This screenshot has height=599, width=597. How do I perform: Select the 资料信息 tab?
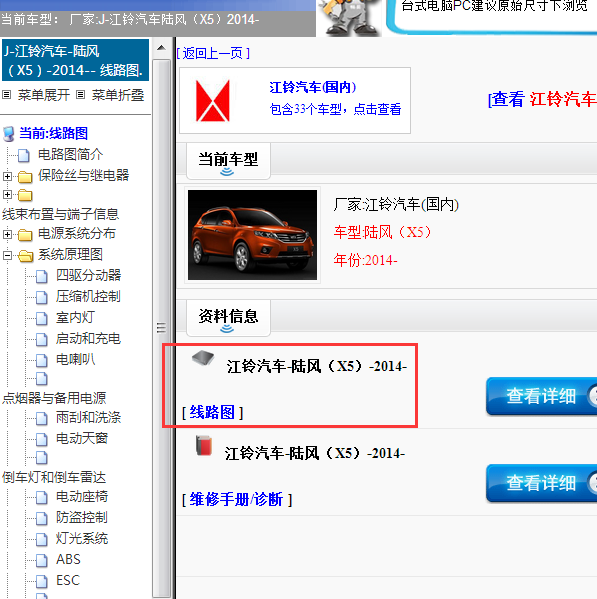coord(228,317)
